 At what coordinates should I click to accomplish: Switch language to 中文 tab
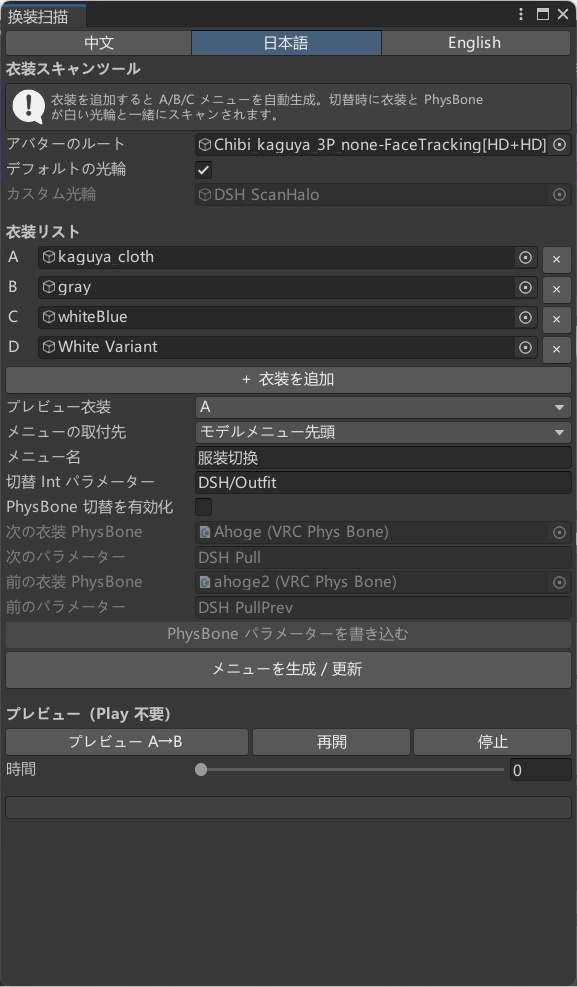99,43
